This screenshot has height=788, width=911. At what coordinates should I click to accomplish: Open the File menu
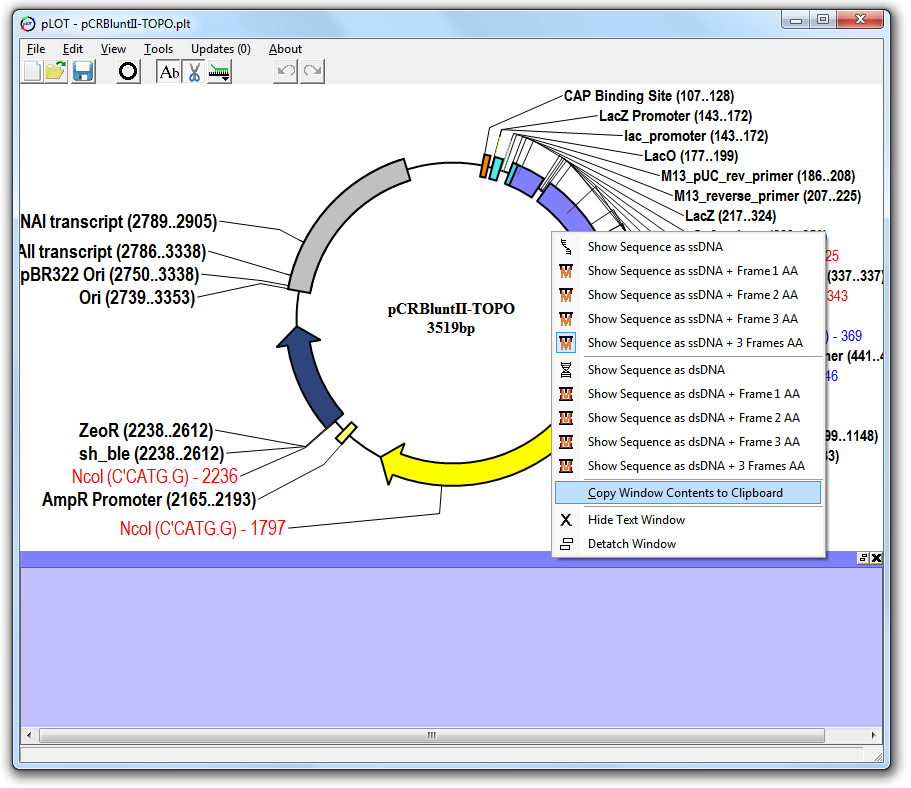pyautogui.click(x=36, y=48)
